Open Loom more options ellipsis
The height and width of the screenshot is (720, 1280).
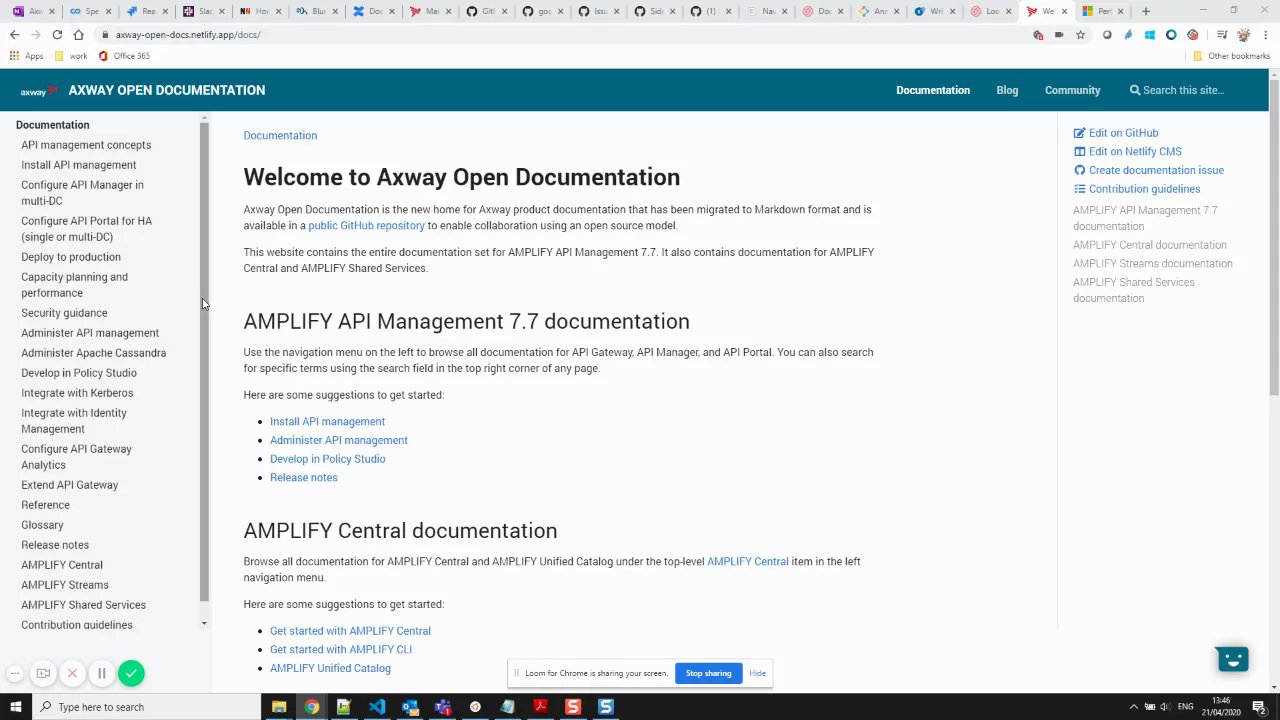click(x=15, y=674)
